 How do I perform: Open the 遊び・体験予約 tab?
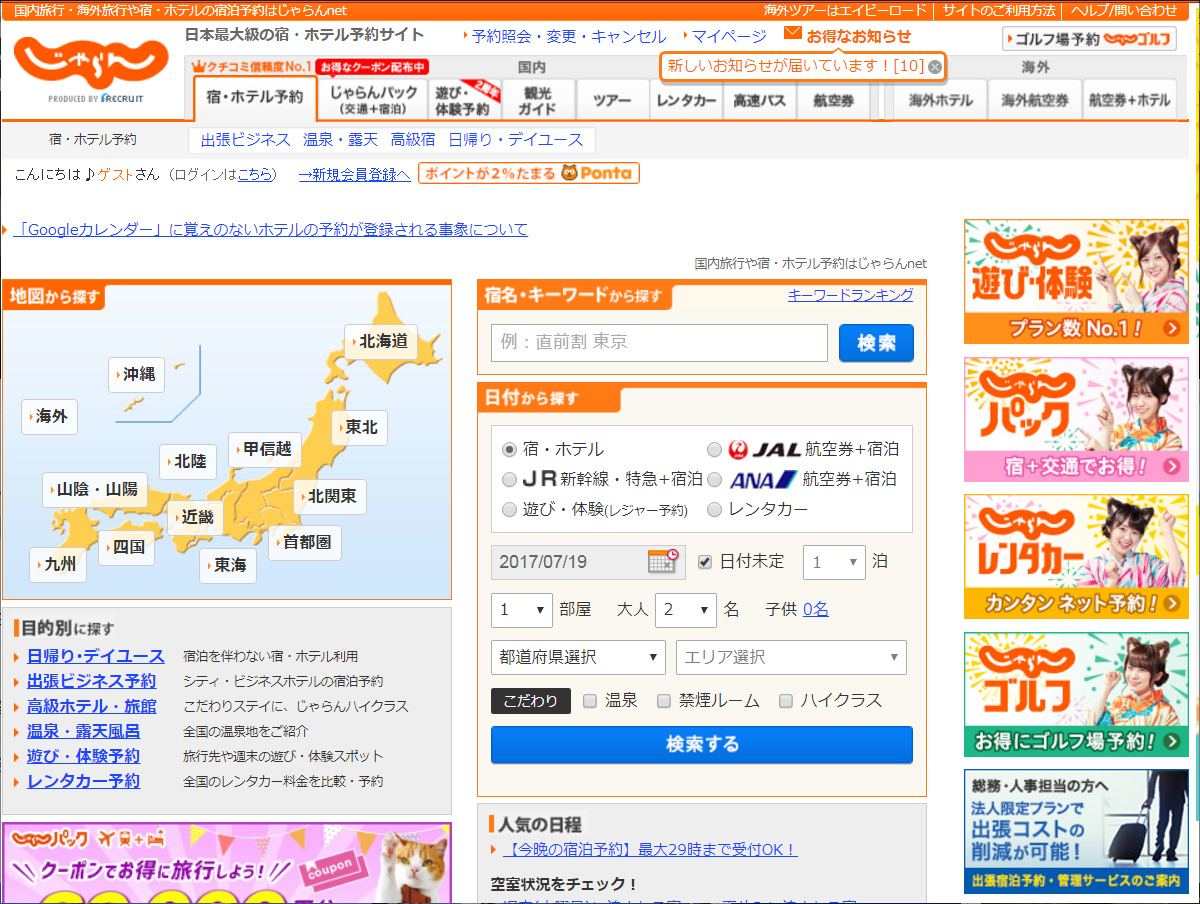463,99
